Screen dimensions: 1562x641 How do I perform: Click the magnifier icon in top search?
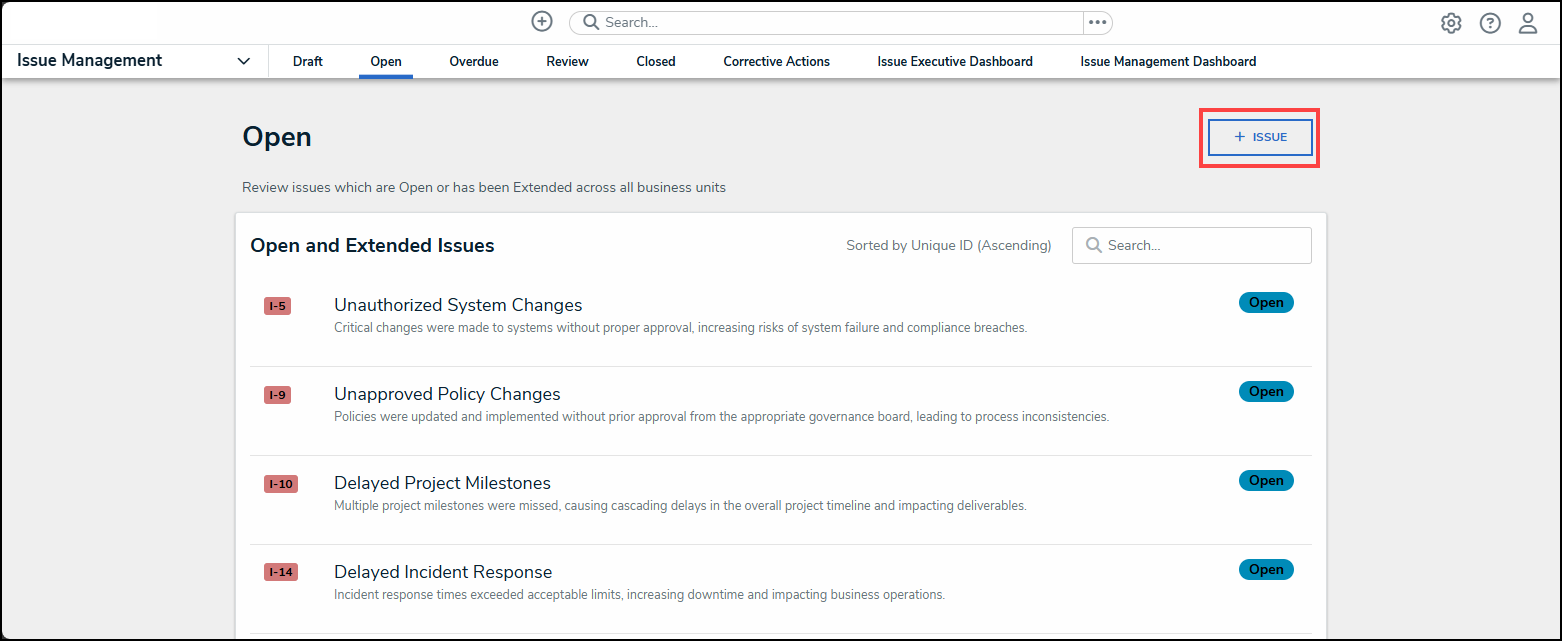coord(591,23)
